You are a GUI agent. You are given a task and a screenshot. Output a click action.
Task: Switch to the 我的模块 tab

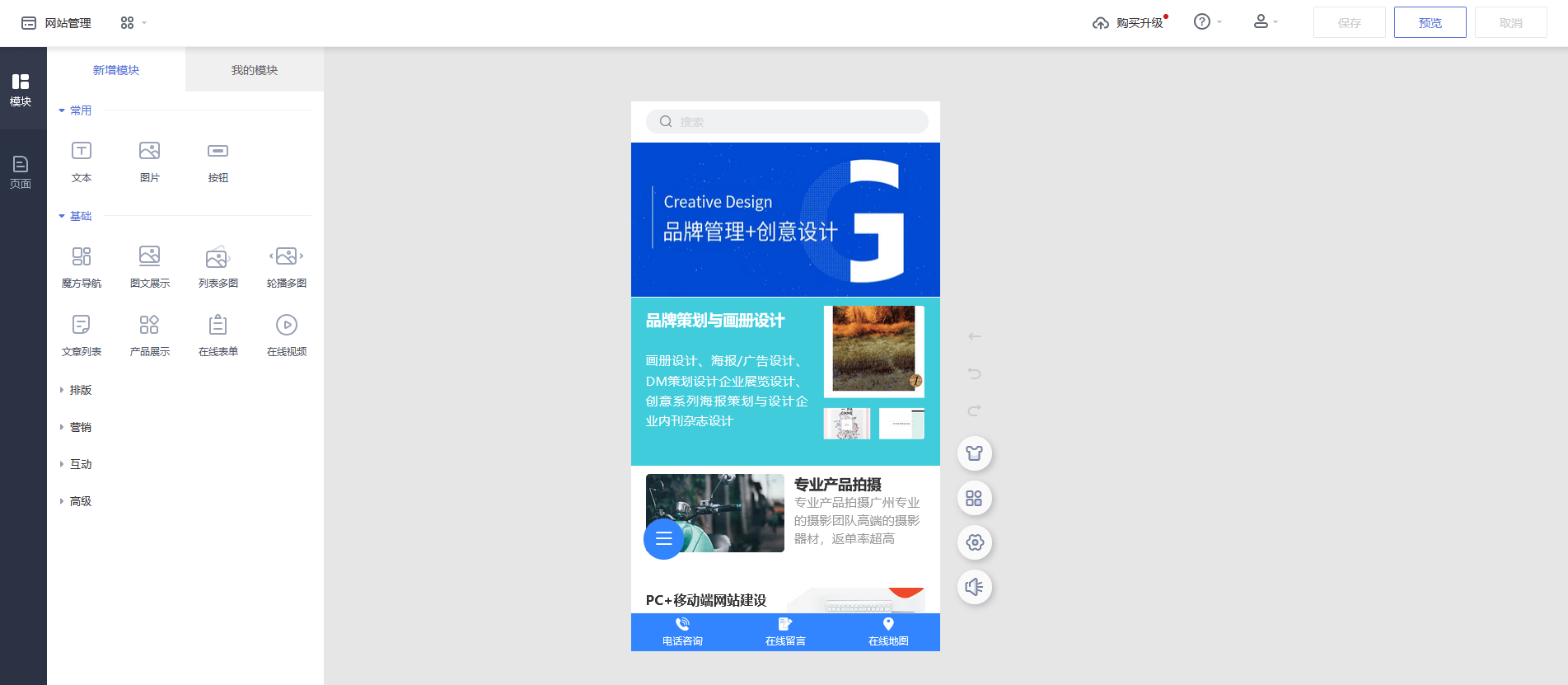(x=254, y=70)
